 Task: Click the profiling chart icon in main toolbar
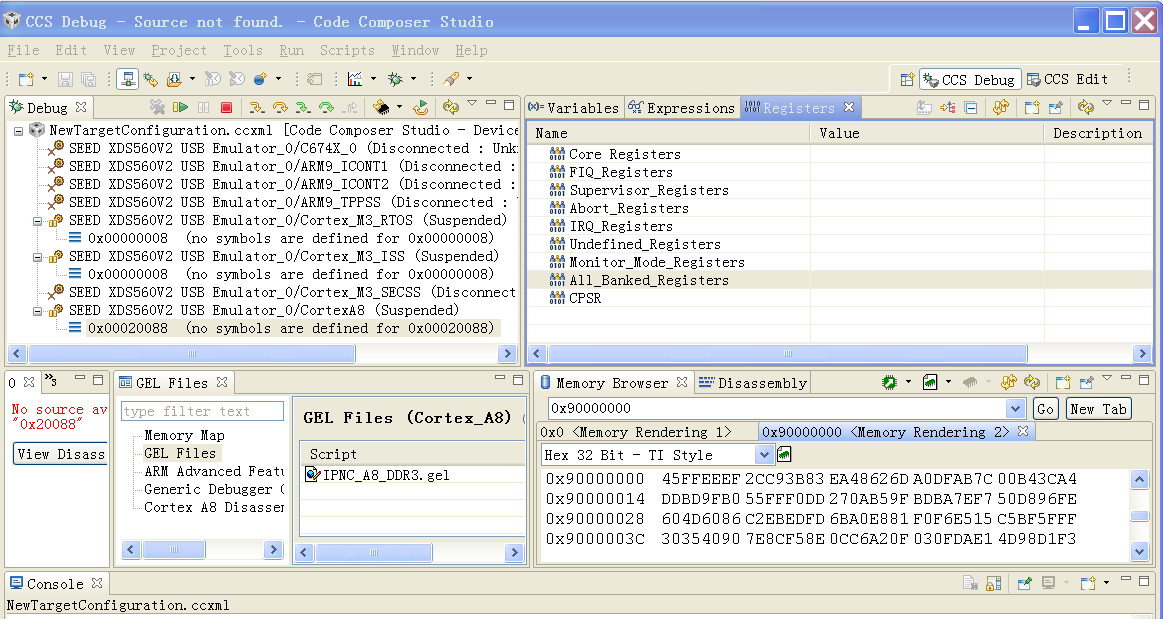pos(355,79)
